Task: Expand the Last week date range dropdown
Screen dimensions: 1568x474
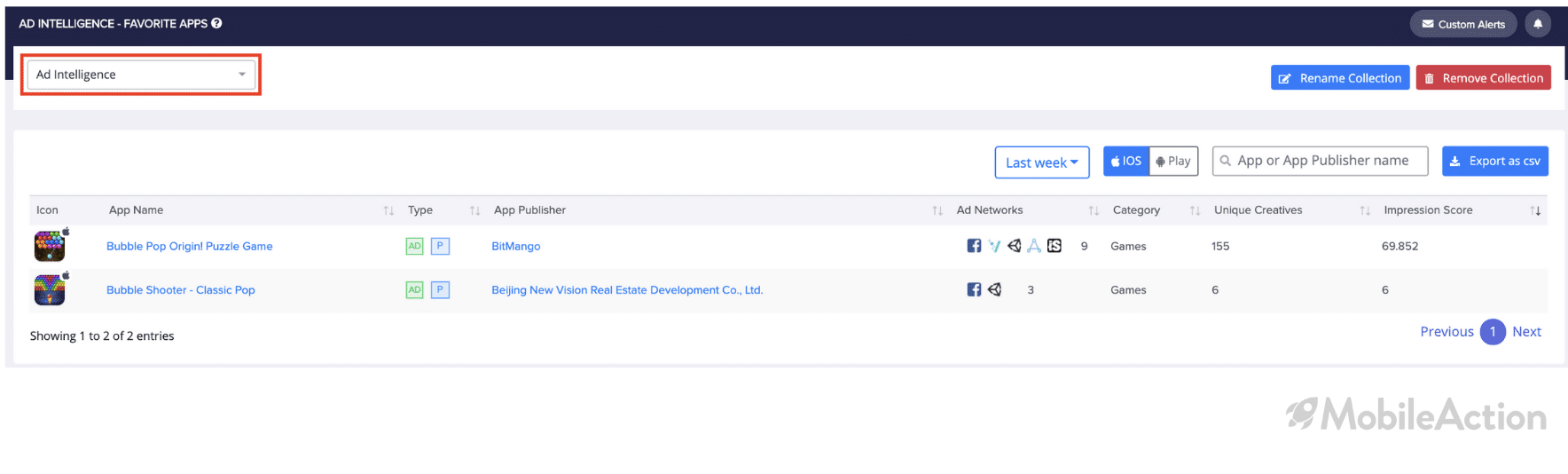Action: 1042,162
